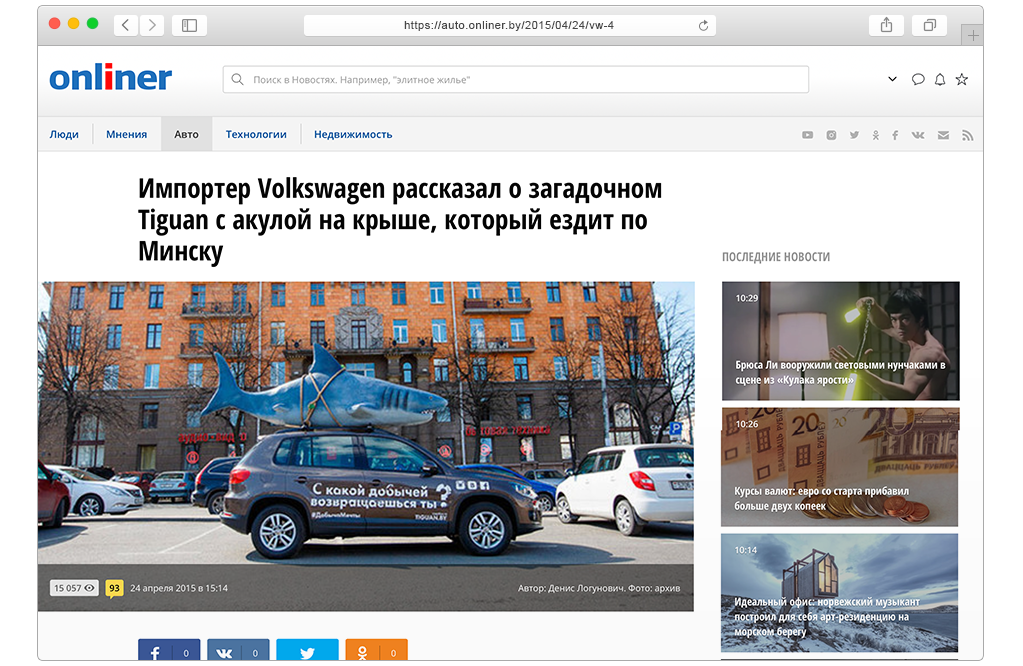Select the Авто section tab
The width and height of the screenshot is (1023, 666).
(x=186, y=134)
